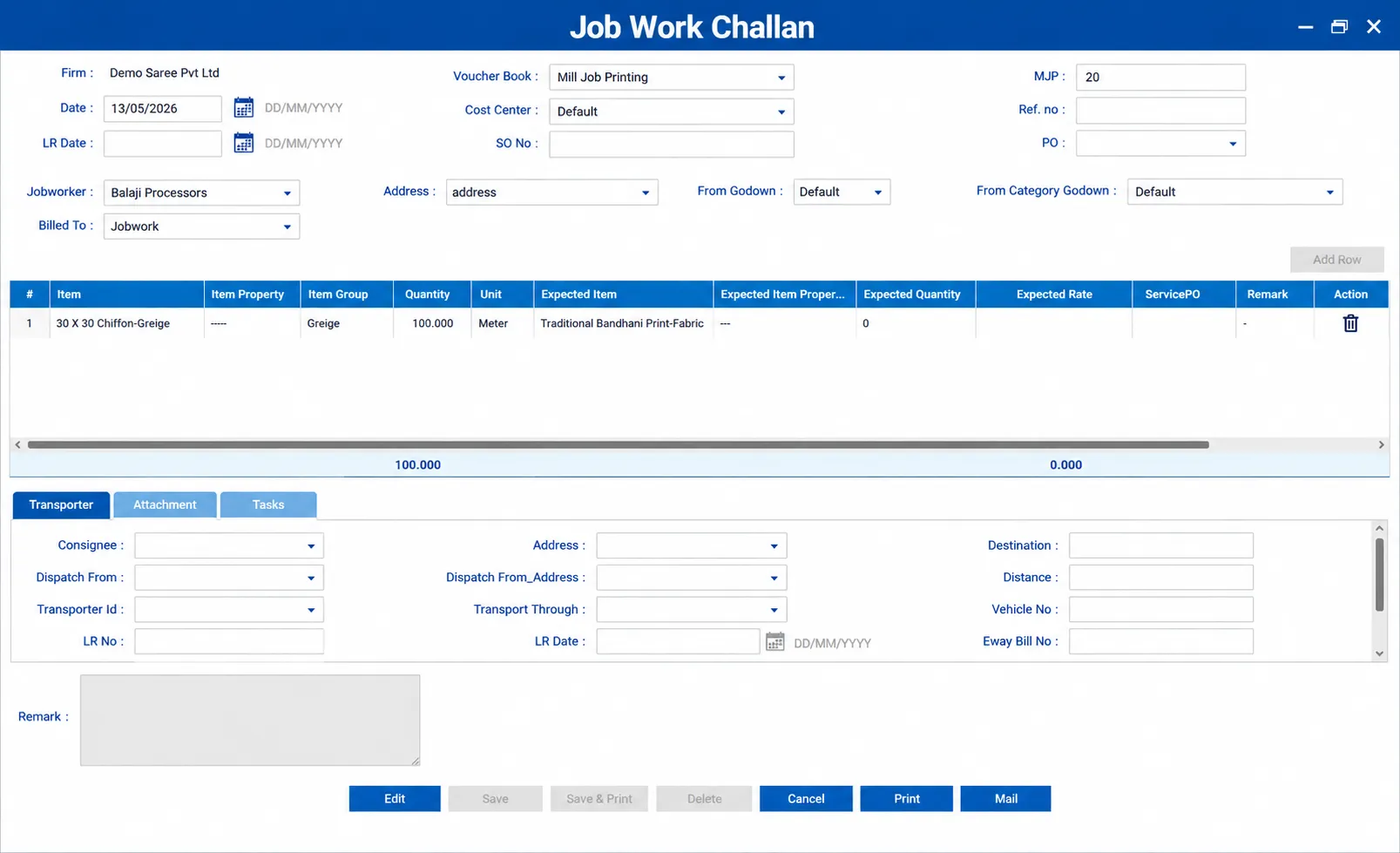Open the Date calendar picker icon
1400x853 pixels.
click(244, 108)
